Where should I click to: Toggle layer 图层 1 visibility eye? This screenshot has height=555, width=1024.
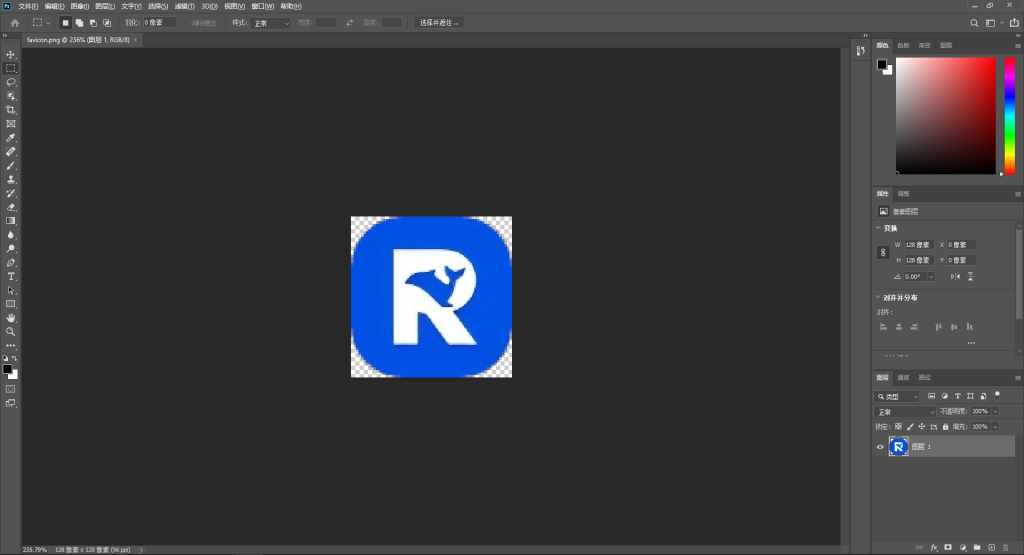880,447
